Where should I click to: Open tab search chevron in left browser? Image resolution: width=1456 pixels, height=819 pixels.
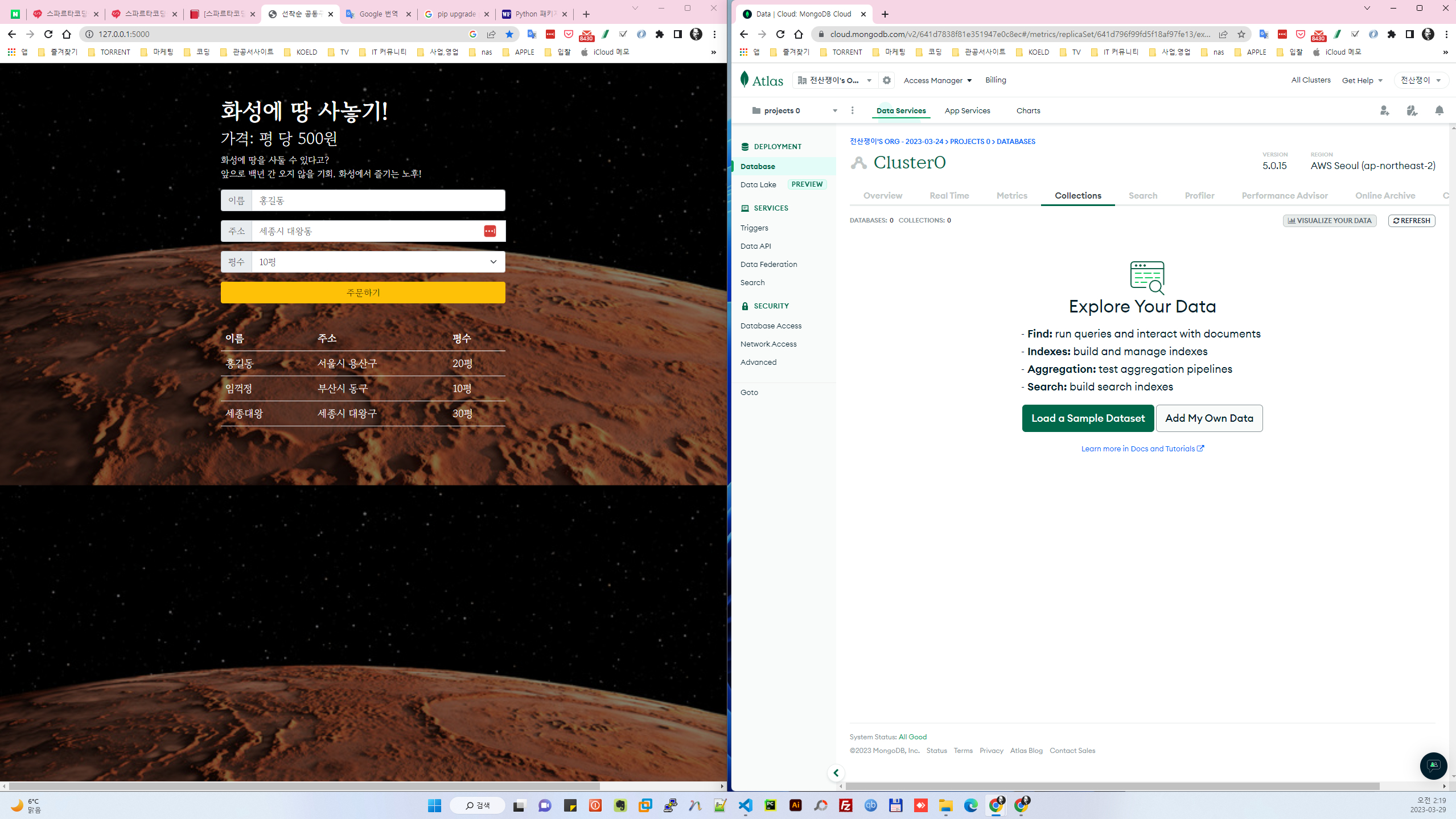click(635, 9)
